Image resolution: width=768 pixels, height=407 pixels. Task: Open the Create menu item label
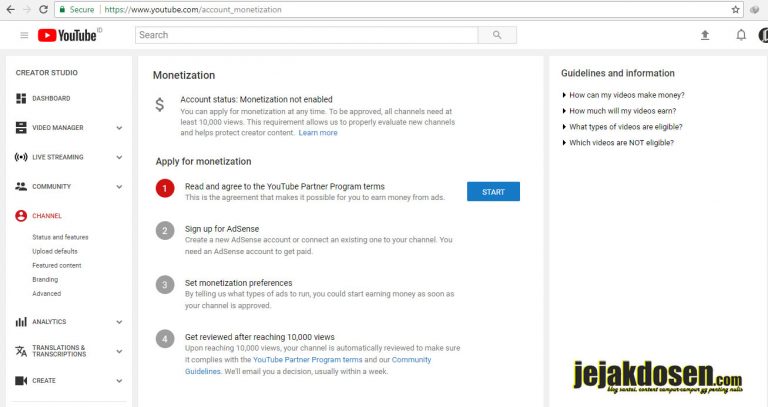44,381
